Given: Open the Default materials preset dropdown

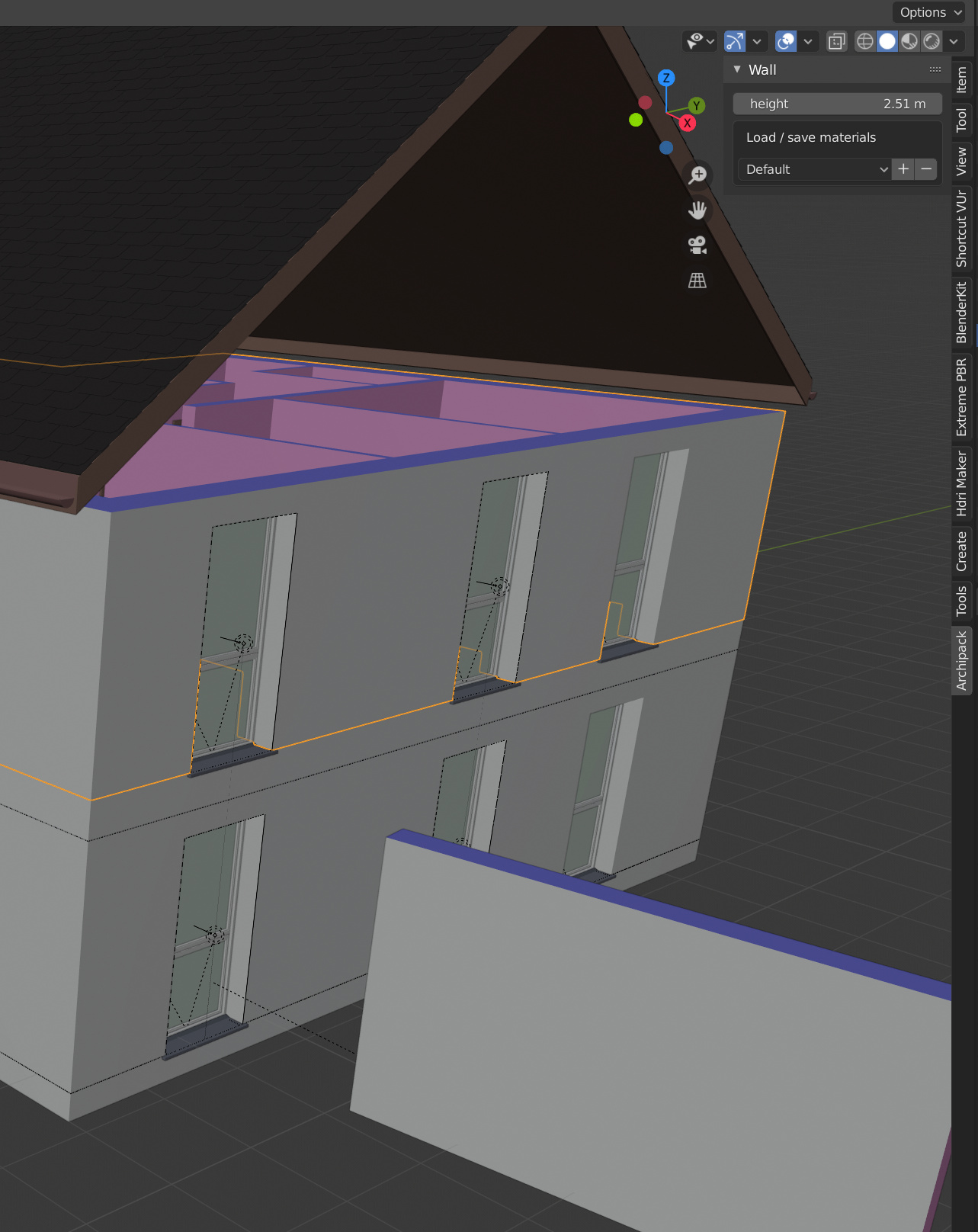Looking at the screenshot, I should pyautogui.click(x=814, y=169).
